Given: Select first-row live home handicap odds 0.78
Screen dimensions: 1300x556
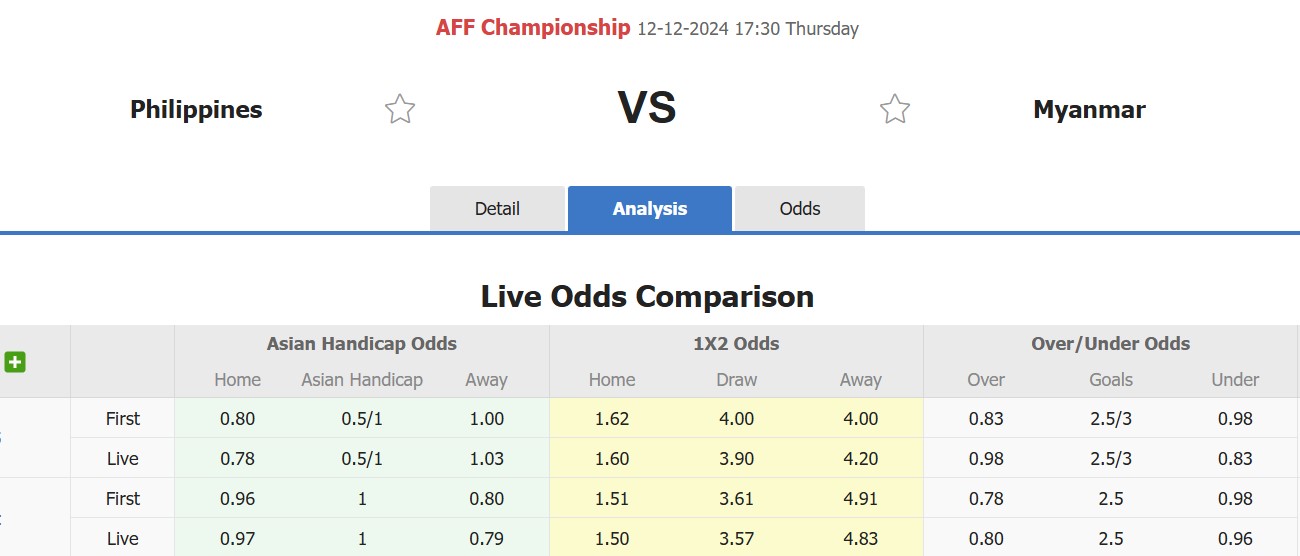Looking at the screenshot, I should click(x=237, y=459).
